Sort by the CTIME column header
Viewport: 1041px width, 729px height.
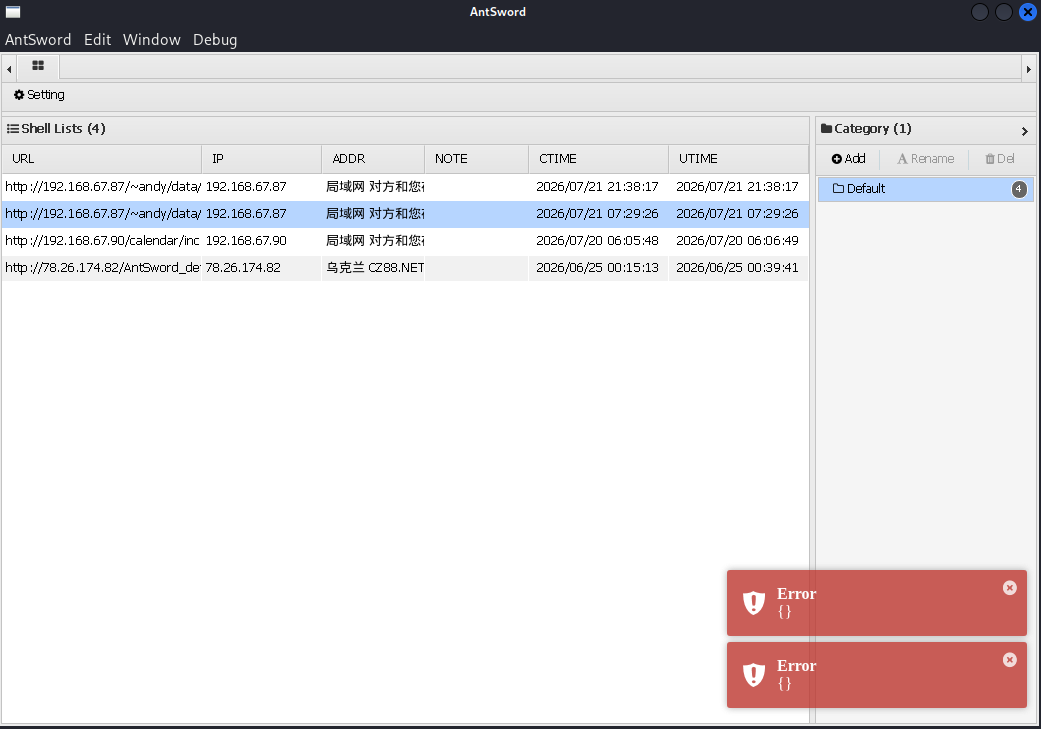[x=598, y=159]
